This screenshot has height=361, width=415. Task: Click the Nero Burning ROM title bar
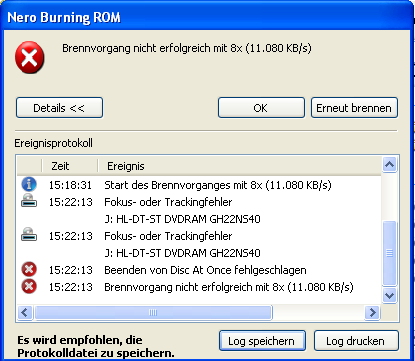[207, 17]
